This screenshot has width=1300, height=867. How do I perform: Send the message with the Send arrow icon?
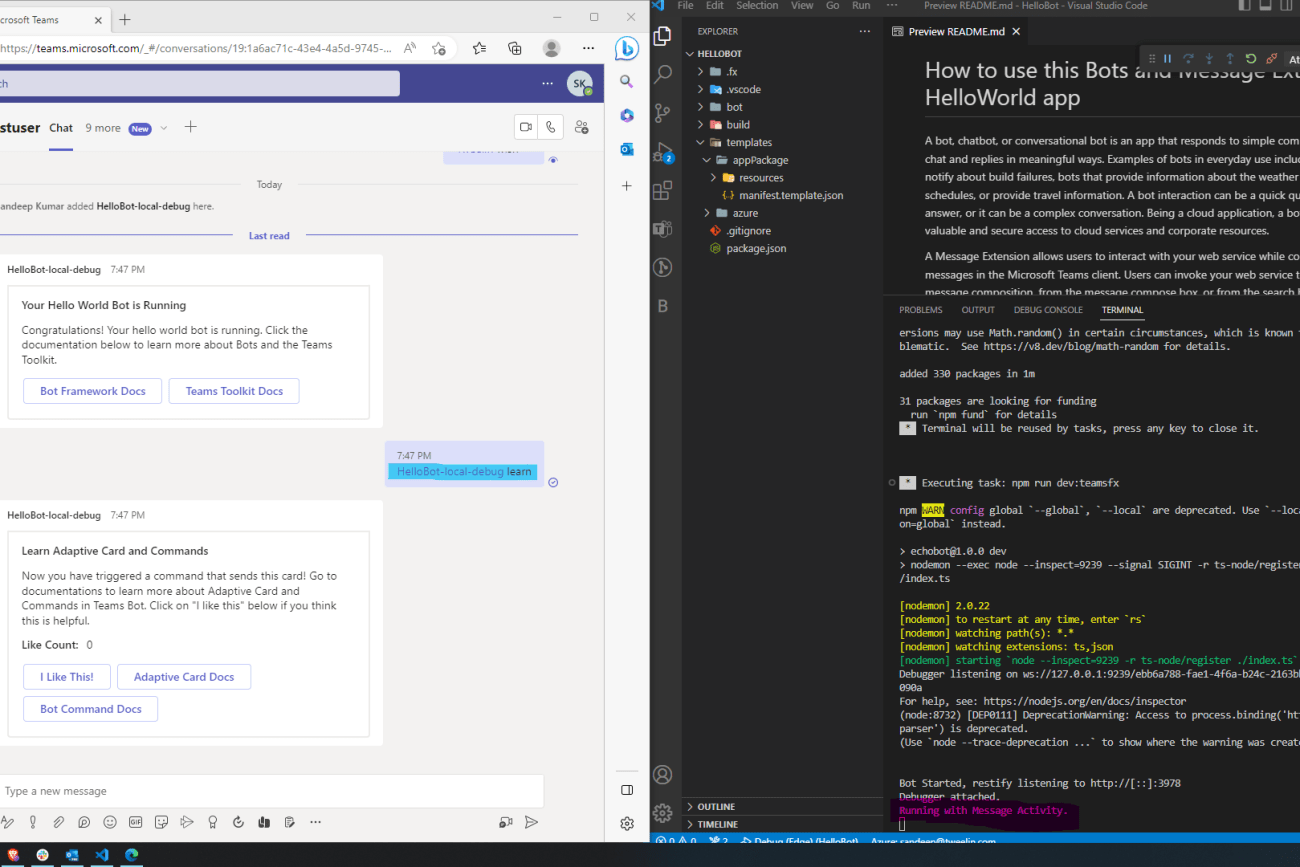[532, 822]
